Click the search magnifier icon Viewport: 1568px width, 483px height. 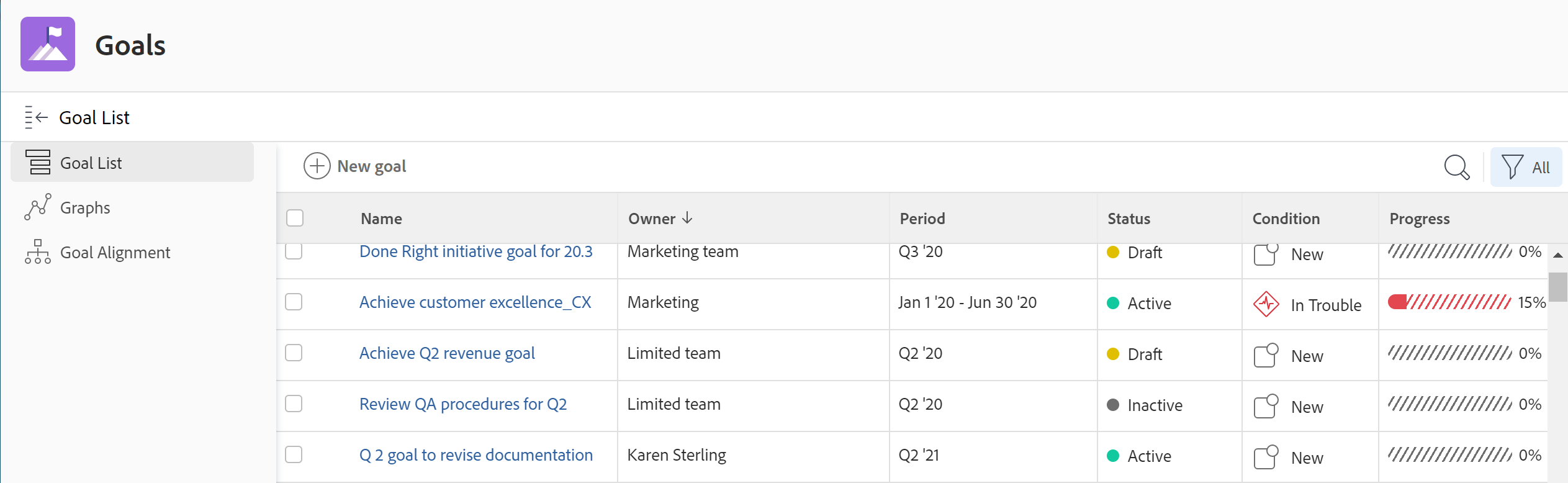[x=1456, y=167]
